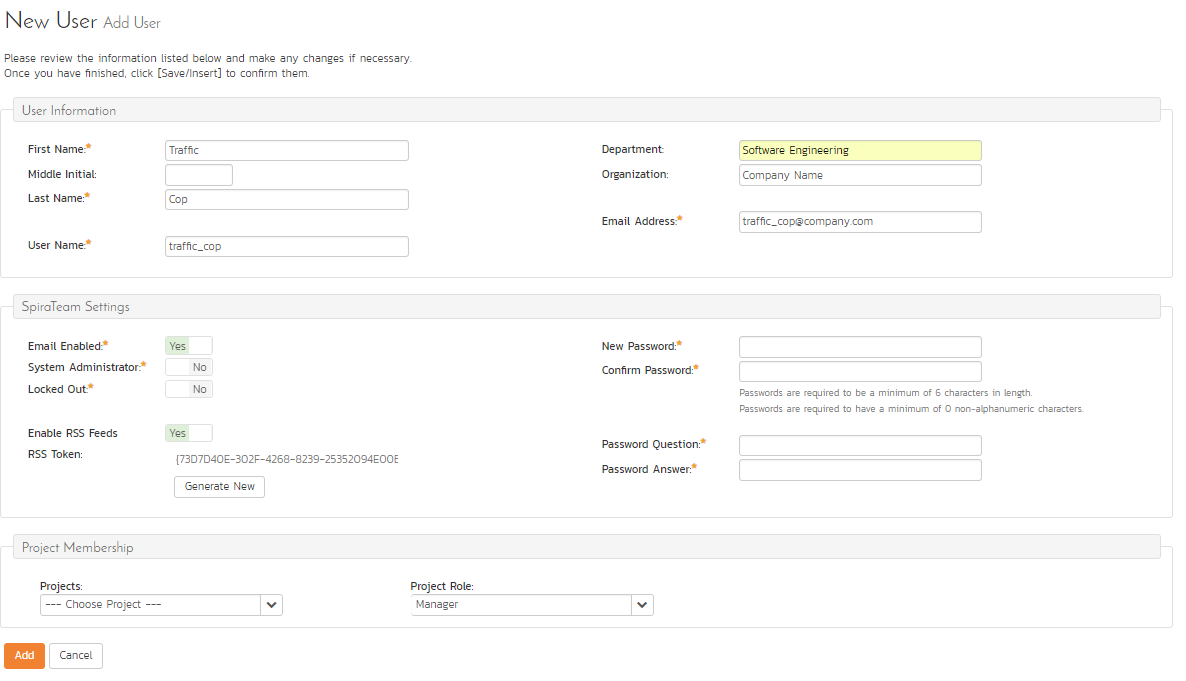Image resolution: width=1186 pixels, height=681 pixels.
Task: Click the Password Question field
Action: pyautogui.click(x=859, y=445)
